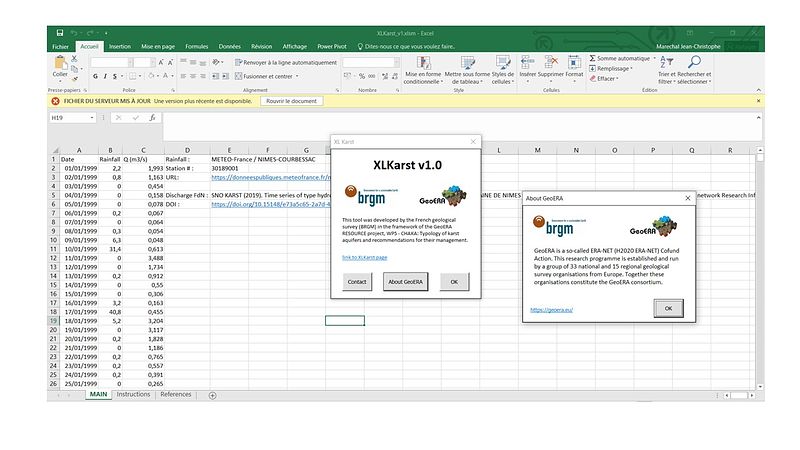Center cell text horizontally

coord(193,76)
